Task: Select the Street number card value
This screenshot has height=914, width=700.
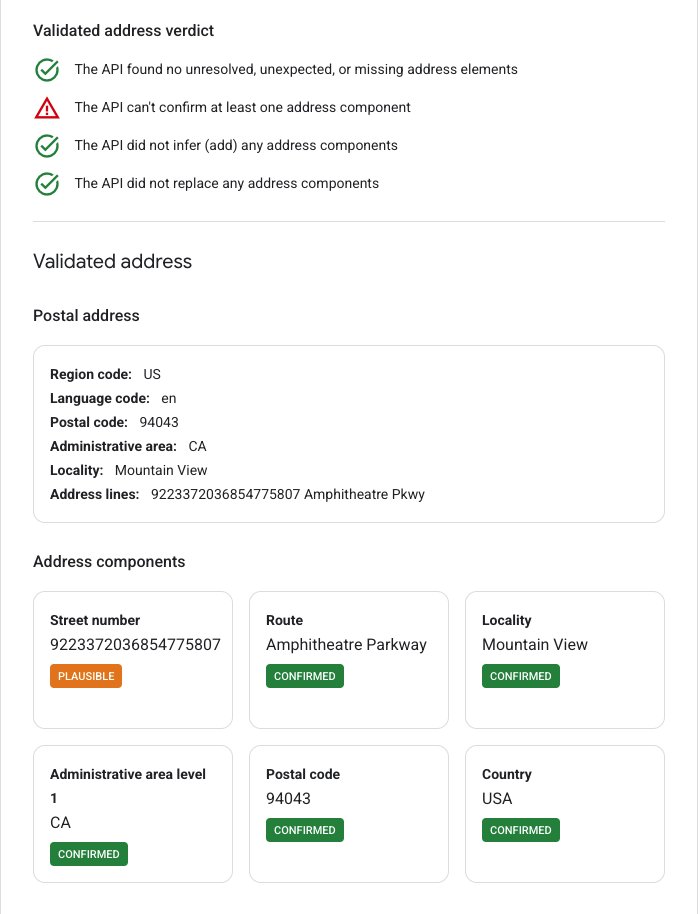Action: coord(135,645)
